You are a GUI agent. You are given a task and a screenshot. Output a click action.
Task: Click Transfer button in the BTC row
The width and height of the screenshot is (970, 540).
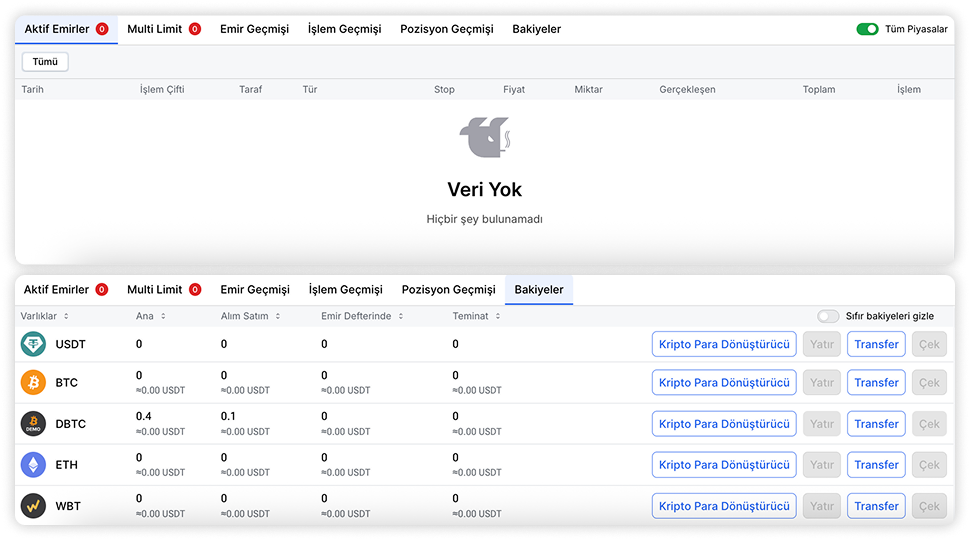click(x=876, y=383)
